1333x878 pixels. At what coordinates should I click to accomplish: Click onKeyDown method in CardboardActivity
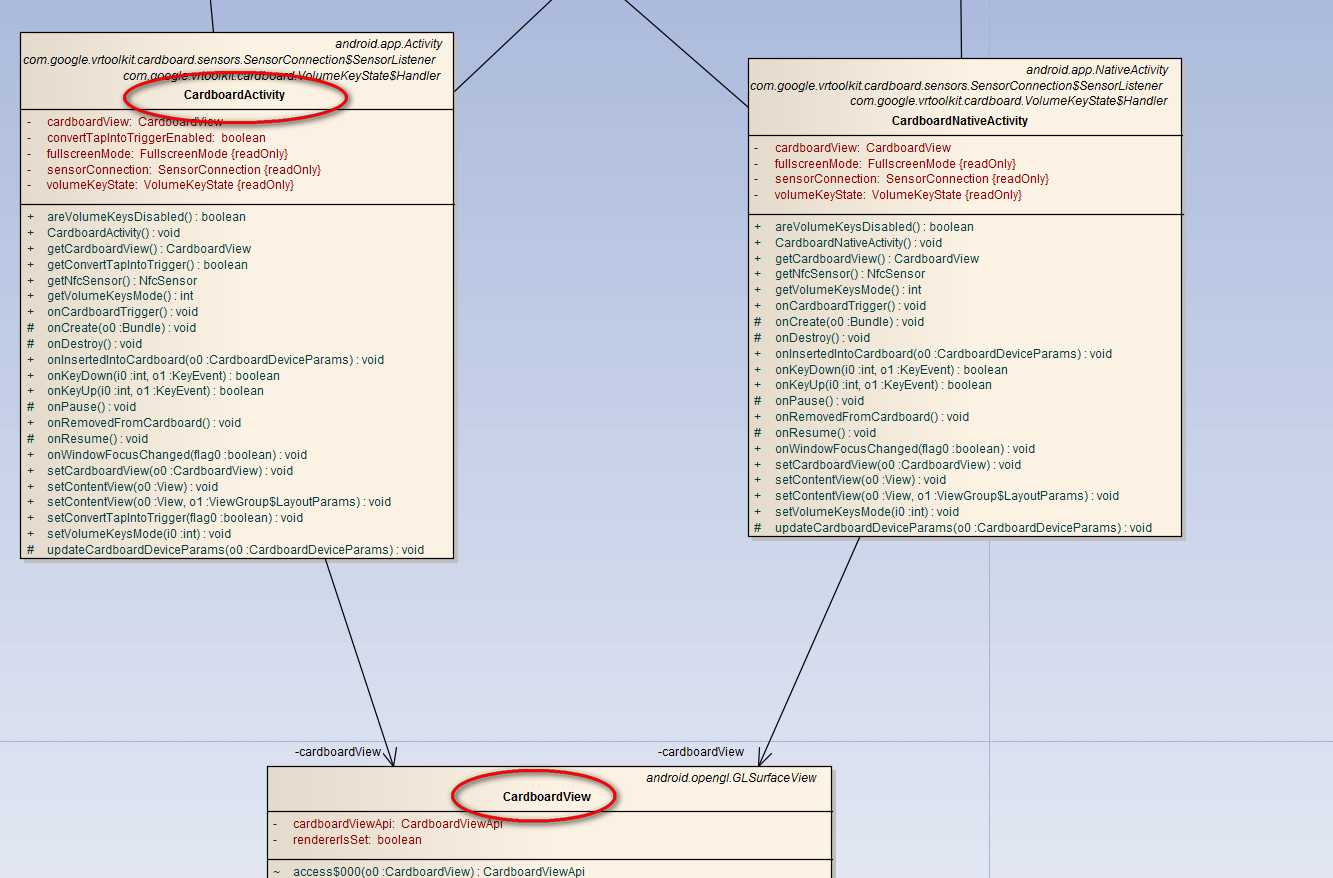pos(163,376)
